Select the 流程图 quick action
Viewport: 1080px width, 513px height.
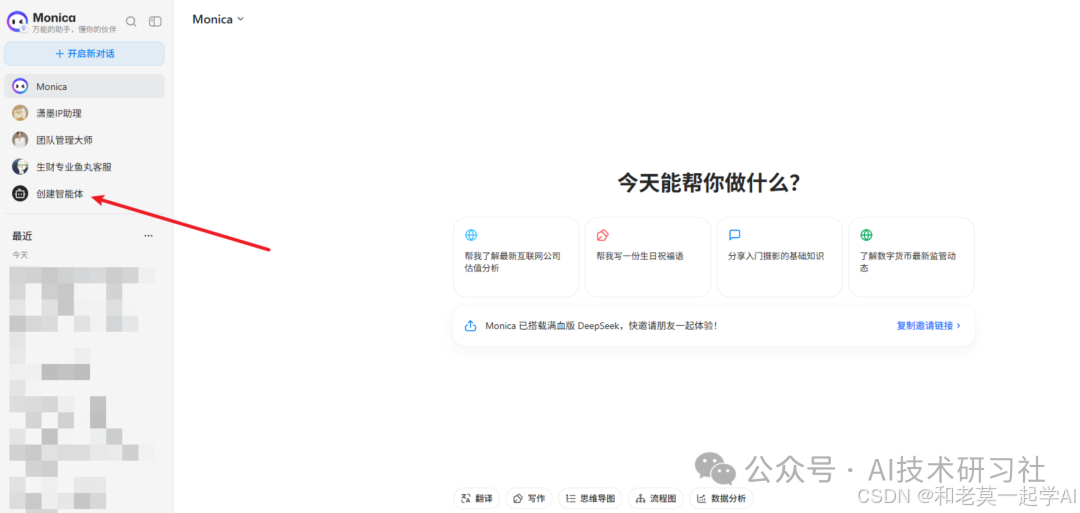656,499
